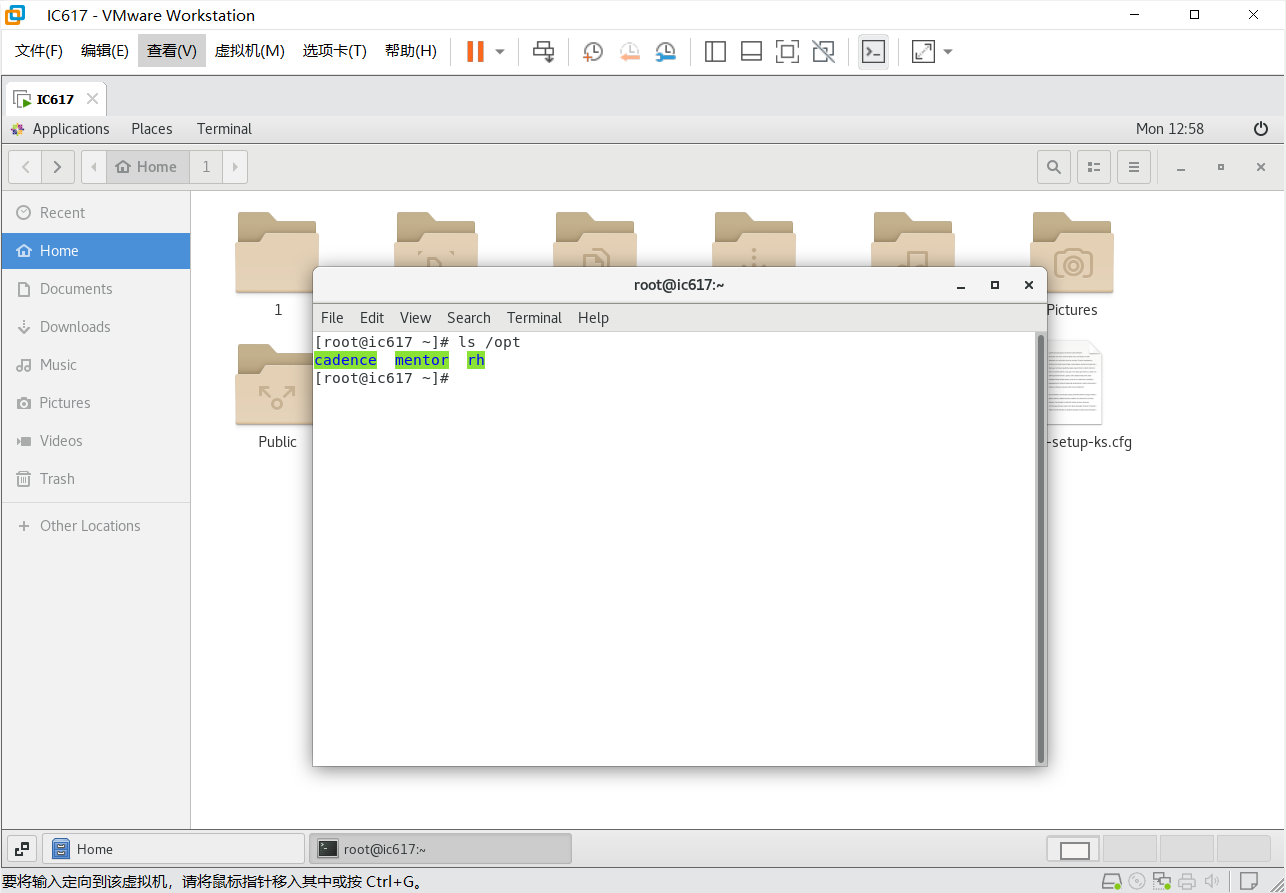The width and height of the screenshot is (1286, 893).
Task: Open the terminal View menu
Action: pyautogui.click(x=415, y=318)
